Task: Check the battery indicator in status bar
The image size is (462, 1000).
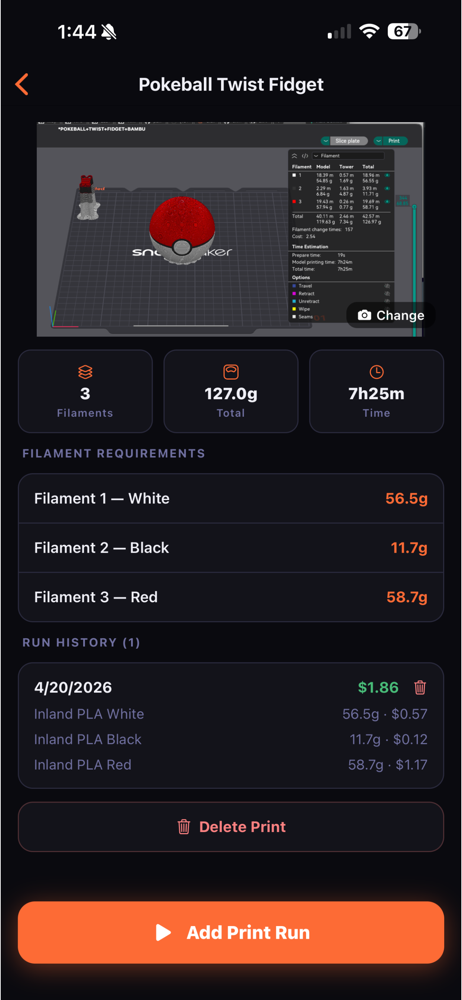Action: click(x=404, y=31)
